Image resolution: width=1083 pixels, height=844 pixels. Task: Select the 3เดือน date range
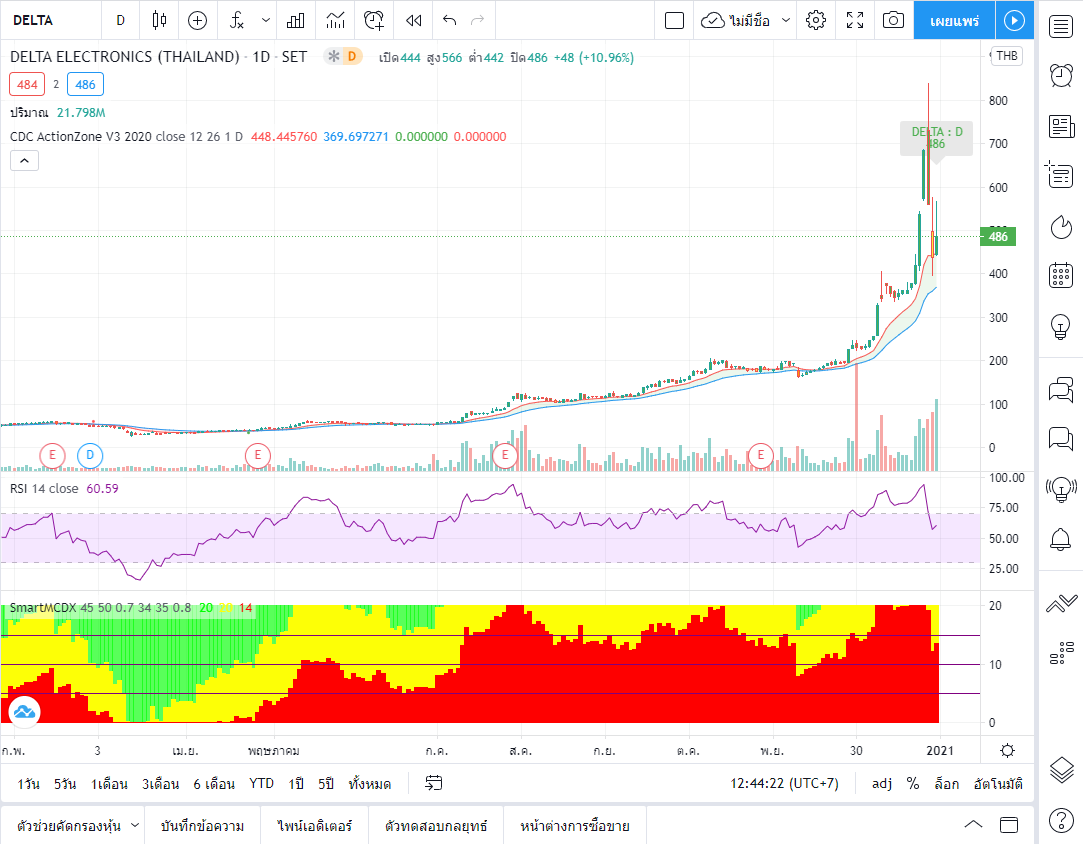coord(160,784)
